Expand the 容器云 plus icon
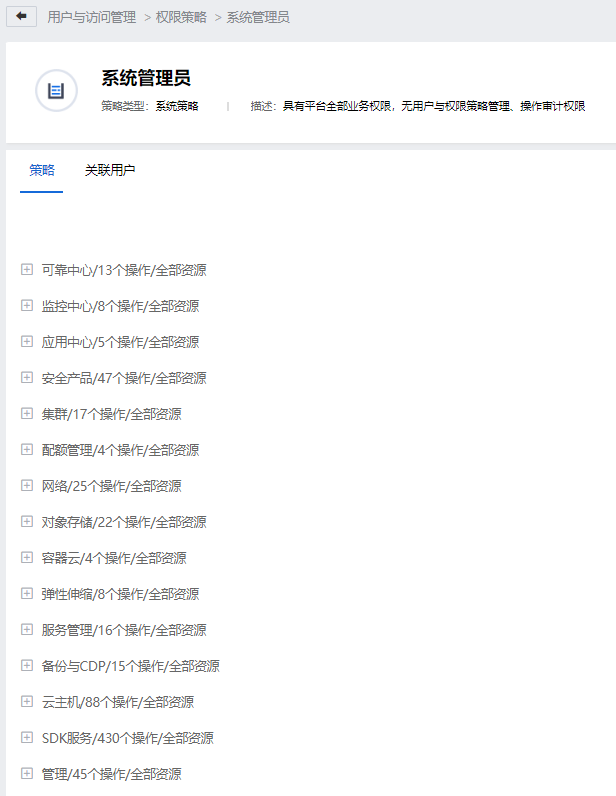 point(27,558)
